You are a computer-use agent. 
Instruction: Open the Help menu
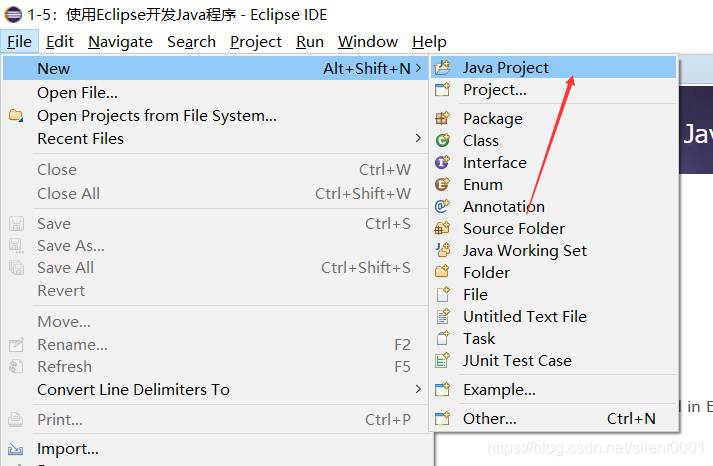(x=429, y=42)
